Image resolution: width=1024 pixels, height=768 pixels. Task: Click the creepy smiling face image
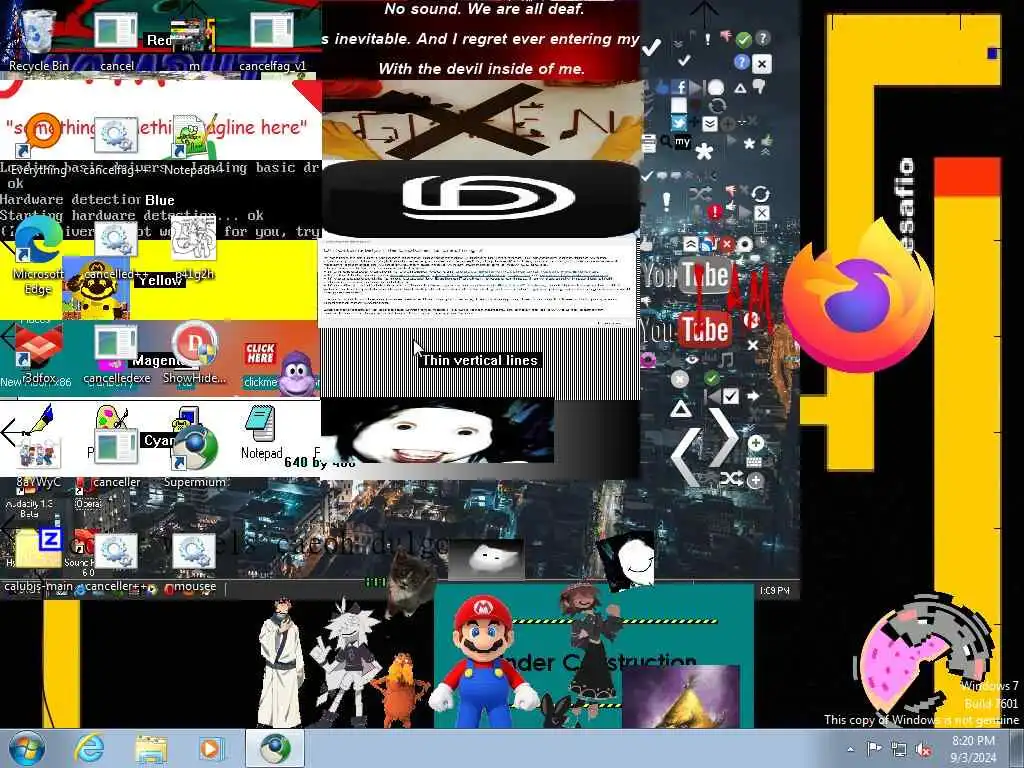click(x=436, y=431)
